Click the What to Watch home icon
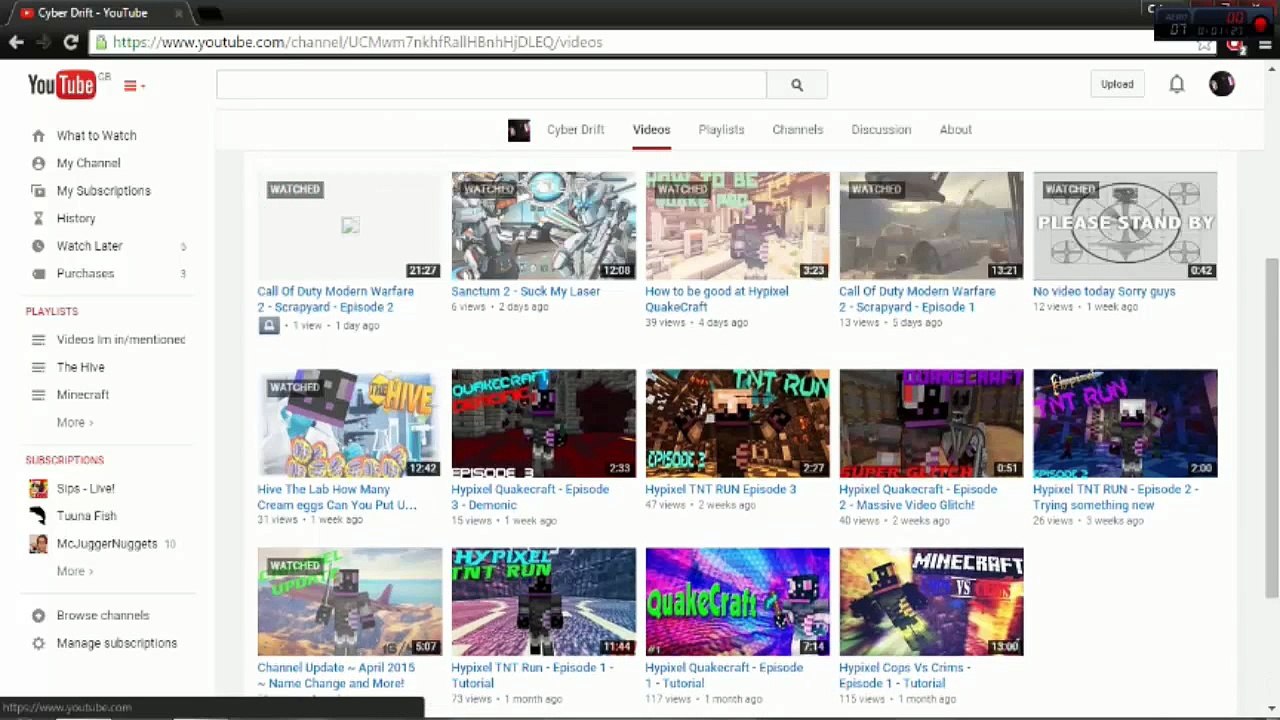Screen dimensions: 1280x720 38,136
